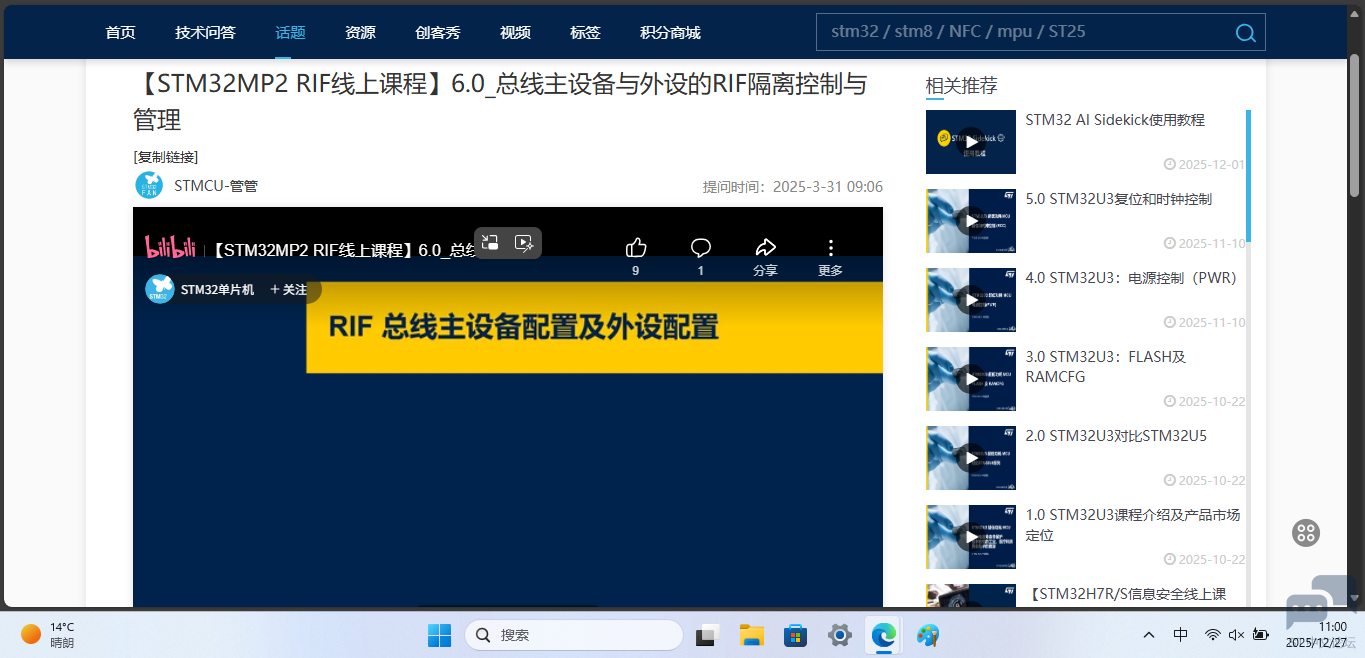The width and height of the screenshot is (1365, 658).
Task: Open the 视频 nav item
Action: tap(515, 33)
